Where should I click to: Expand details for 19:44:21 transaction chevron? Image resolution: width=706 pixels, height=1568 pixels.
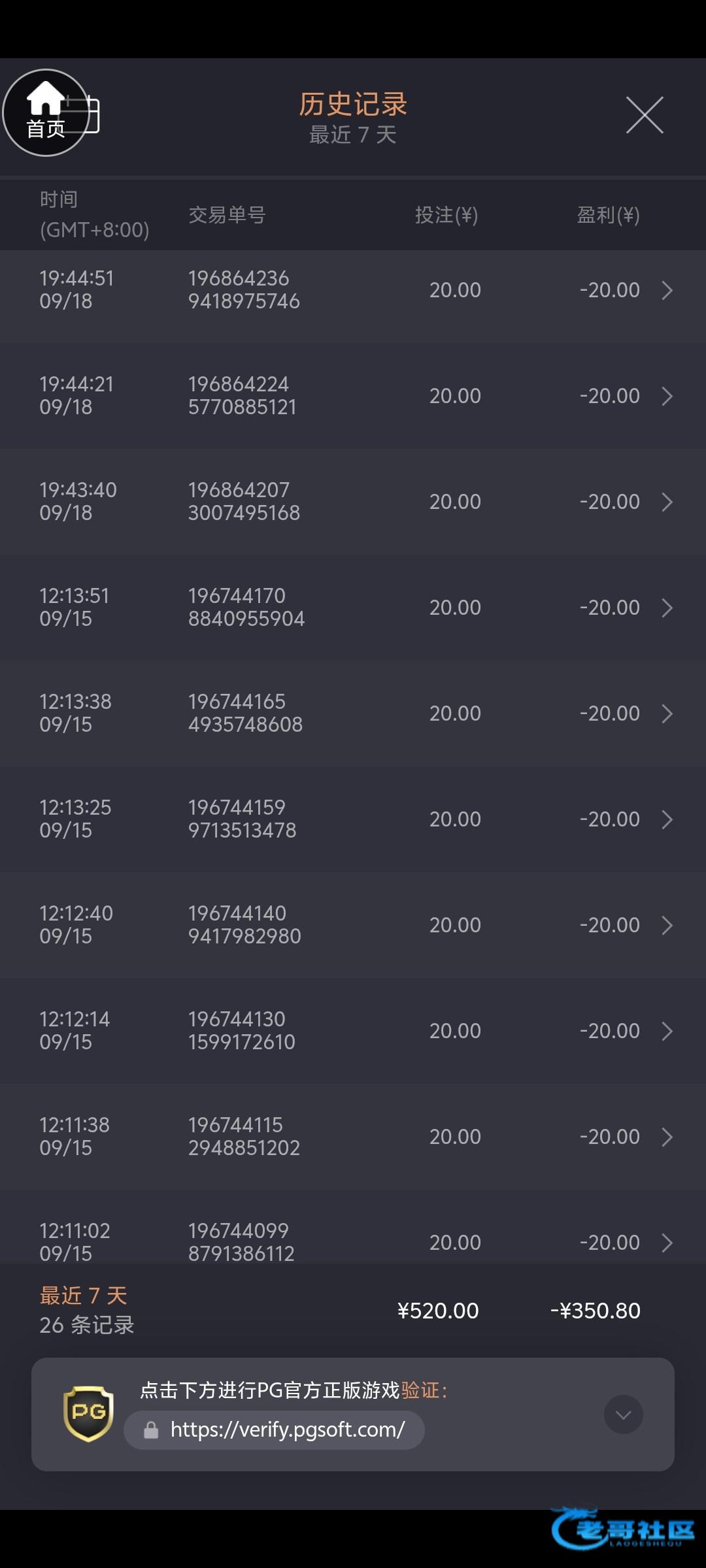pos(667,396)
